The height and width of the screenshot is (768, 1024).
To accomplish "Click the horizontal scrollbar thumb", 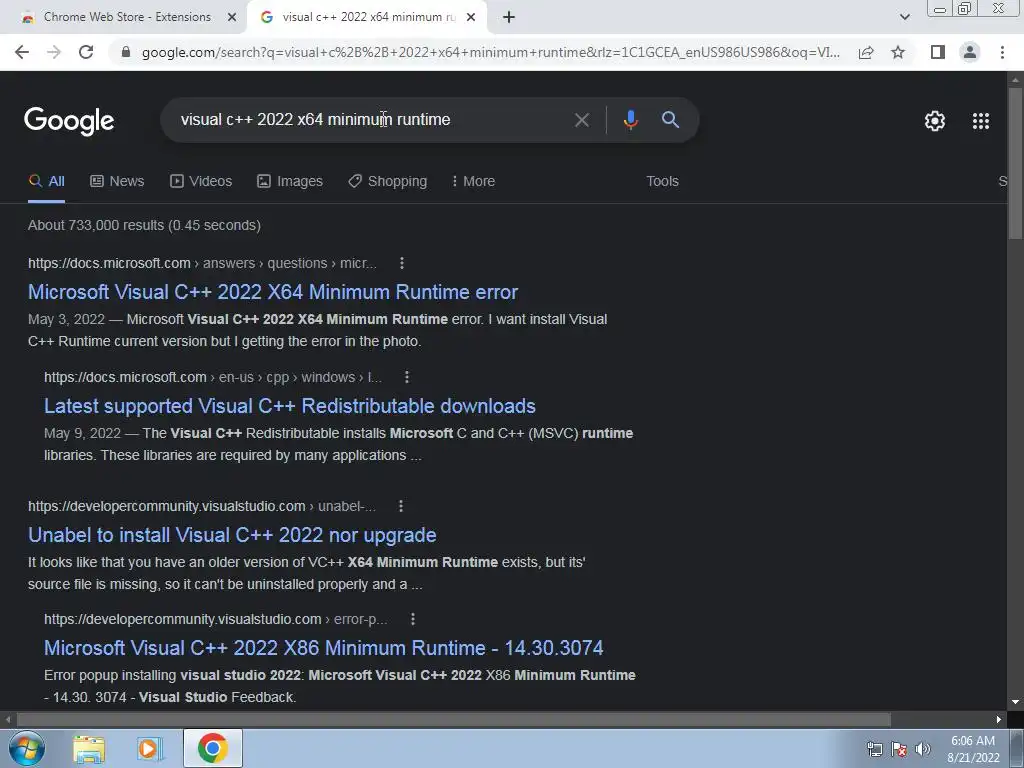I will click(454, 720).
